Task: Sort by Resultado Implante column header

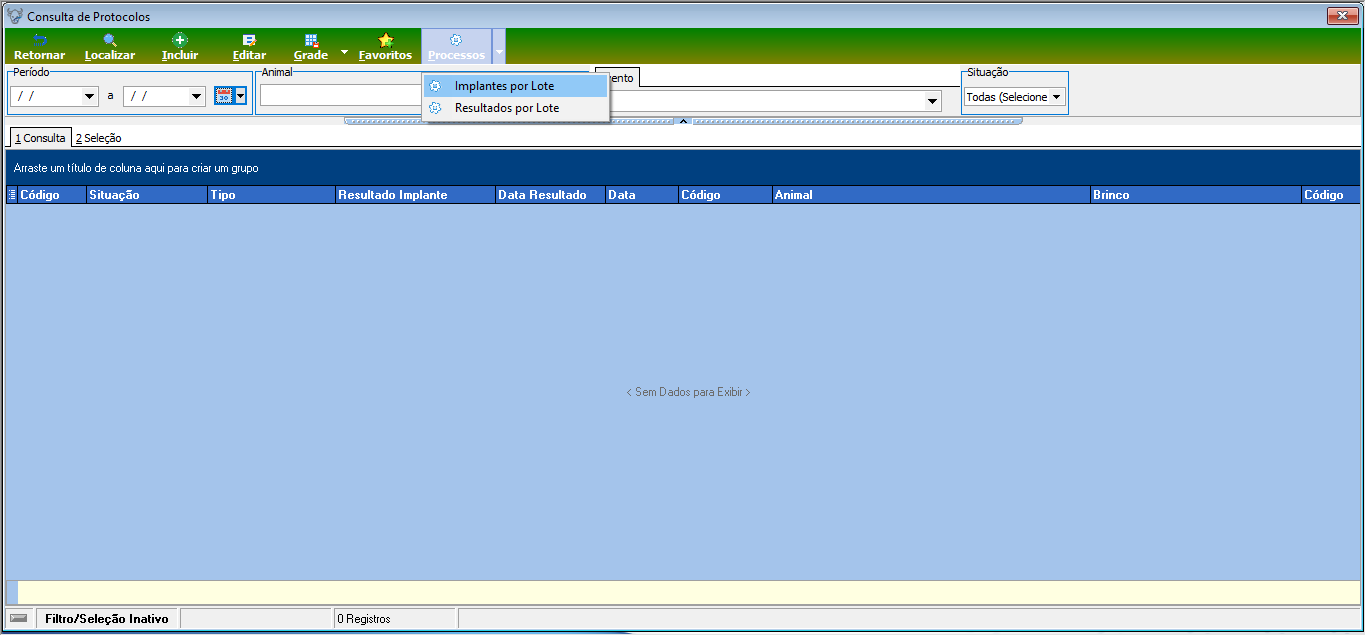Action: pos(415,195)
